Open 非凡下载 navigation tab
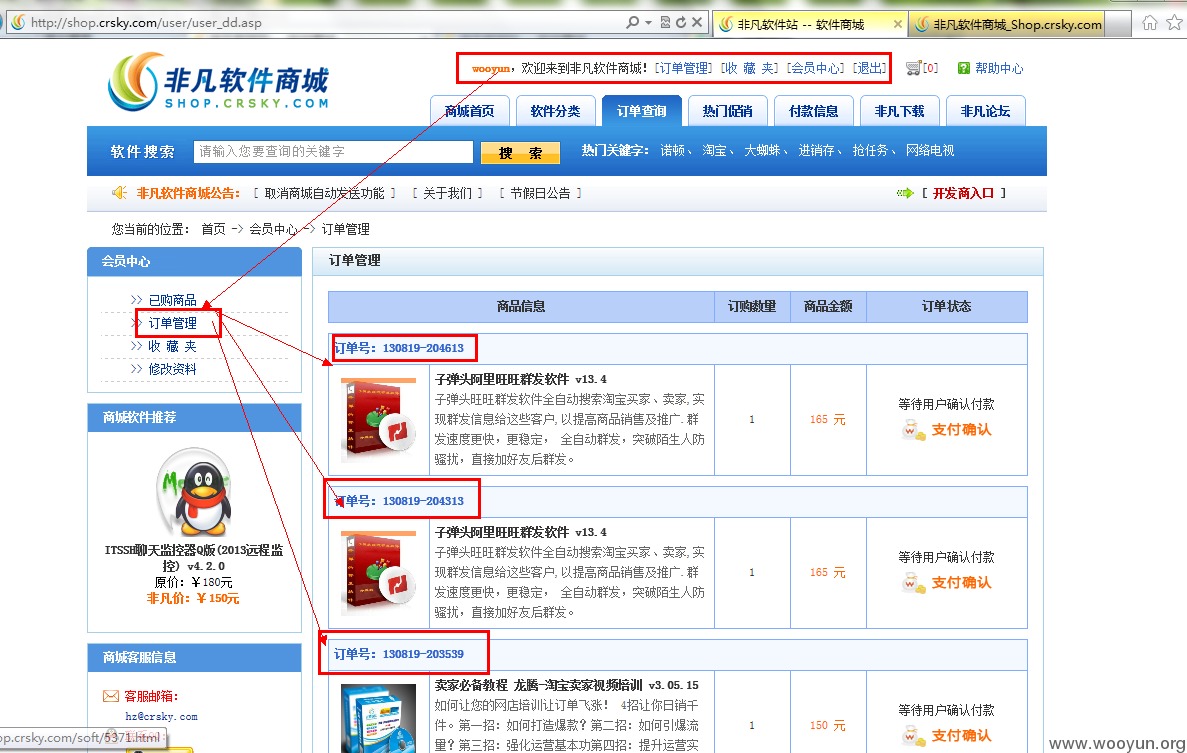 click(x=899, y=111)
